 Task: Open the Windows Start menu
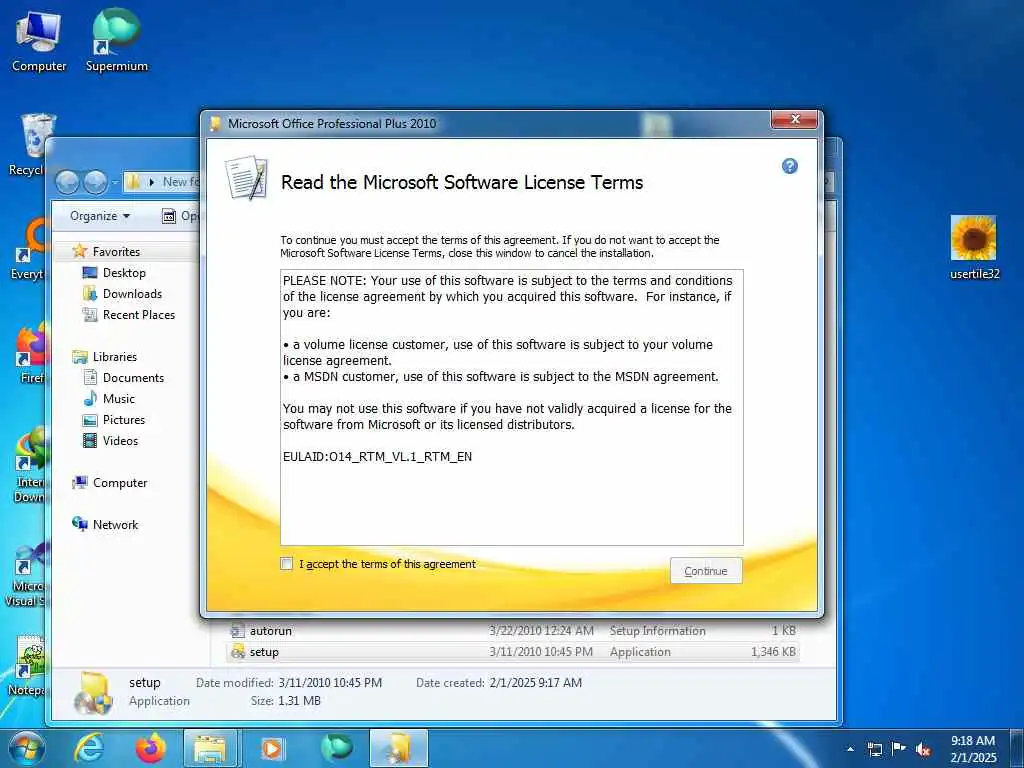tap(26, 748)
